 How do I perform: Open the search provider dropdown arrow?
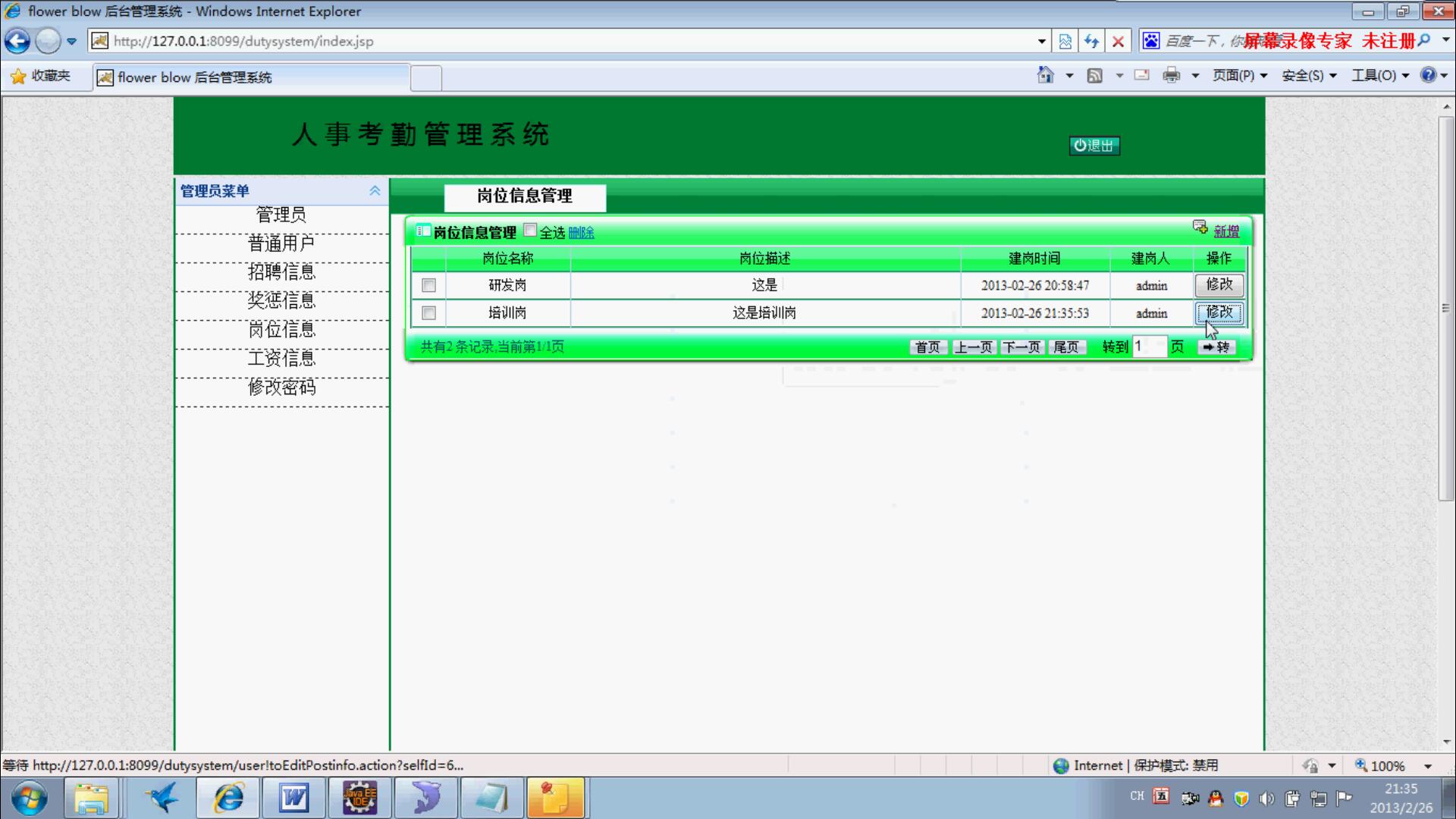pos(1445,40)
